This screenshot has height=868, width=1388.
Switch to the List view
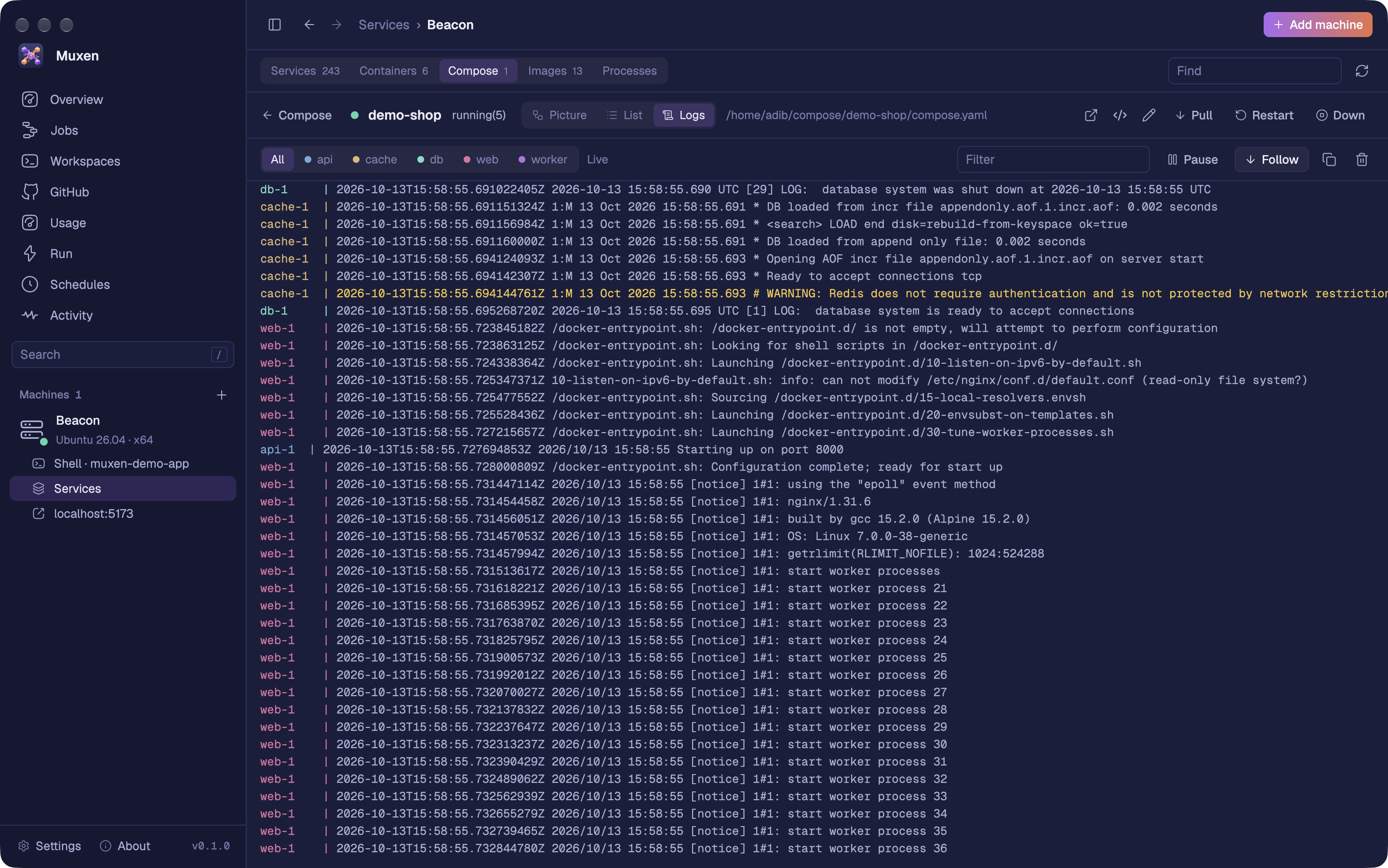[x=625, y=116]
